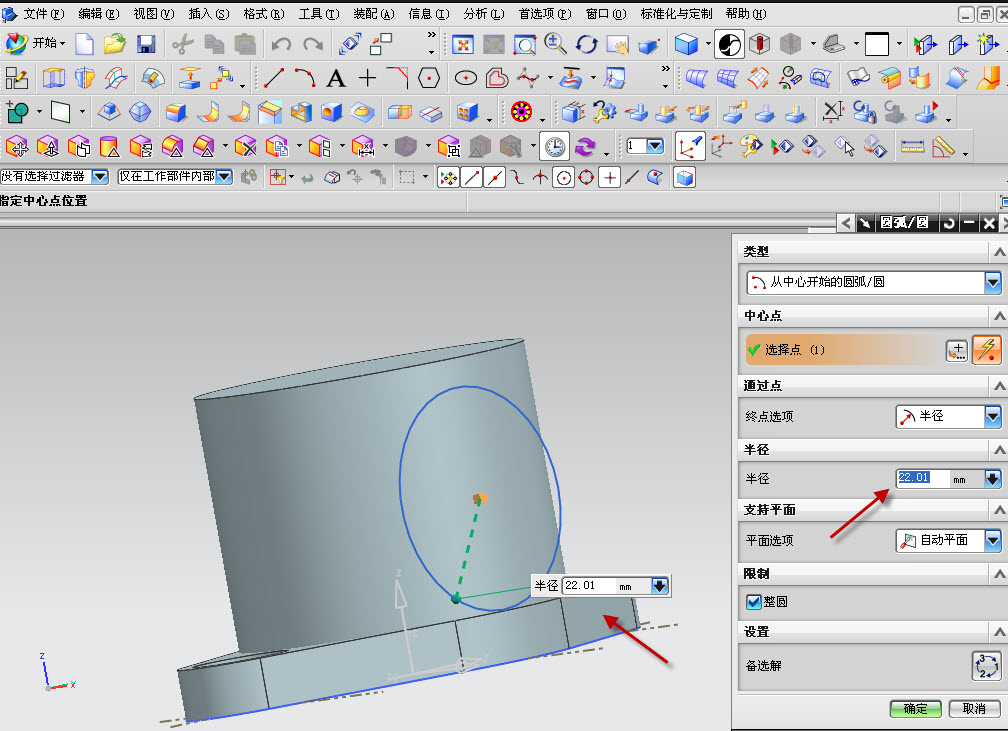
Task: Click the clock icon in toolbar
Action: point(554,147)
